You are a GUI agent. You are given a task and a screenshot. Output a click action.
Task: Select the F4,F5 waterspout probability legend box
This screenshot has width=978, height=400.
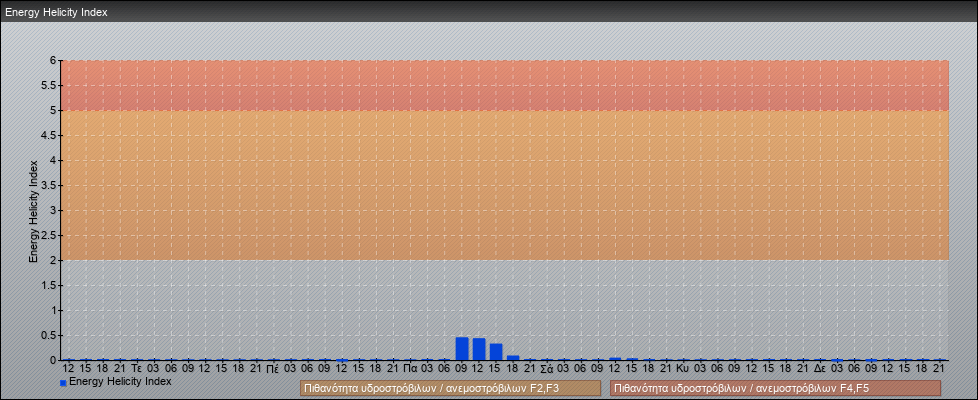775,388
